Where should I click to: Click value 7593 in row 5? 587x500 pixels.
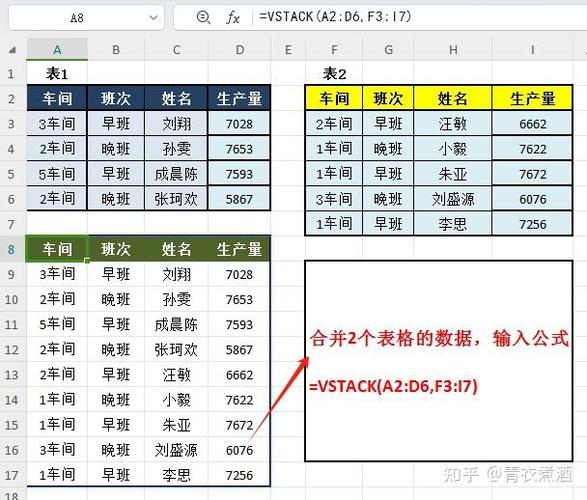239,174
